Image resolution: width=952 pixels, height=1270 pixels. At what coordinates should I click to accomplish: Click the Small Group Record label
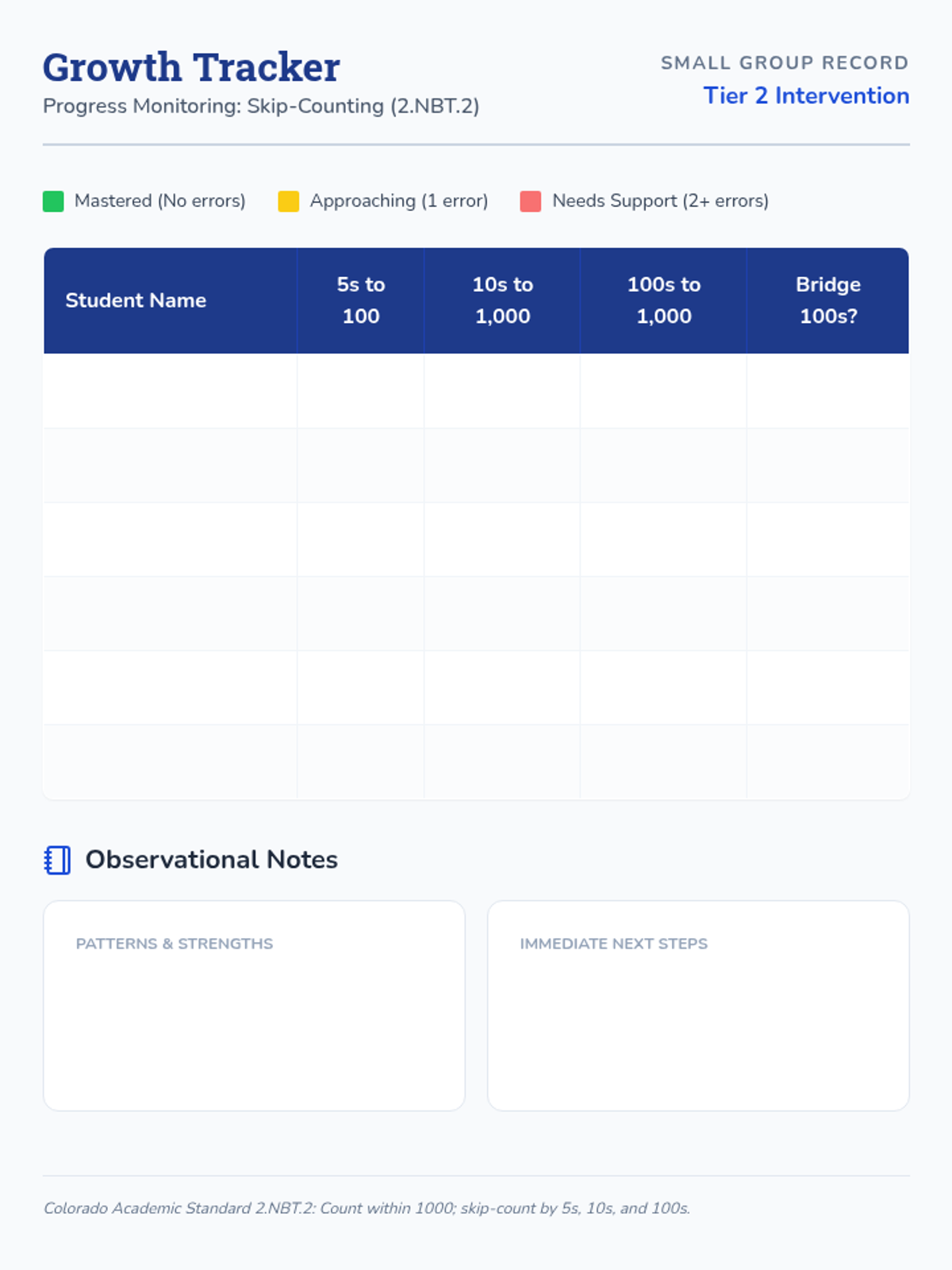[x=785, y=63]
